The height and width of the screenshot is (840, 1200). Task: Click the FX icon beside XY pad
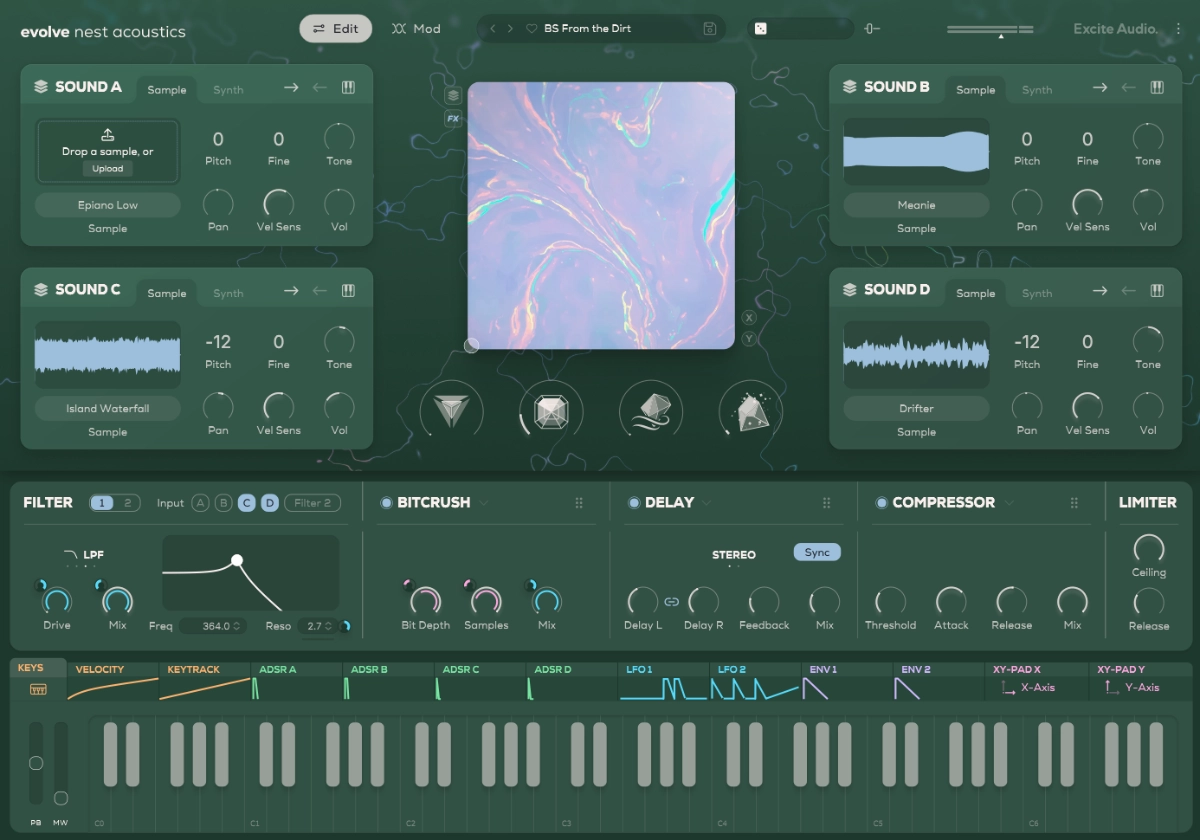(x=453, y=118)
